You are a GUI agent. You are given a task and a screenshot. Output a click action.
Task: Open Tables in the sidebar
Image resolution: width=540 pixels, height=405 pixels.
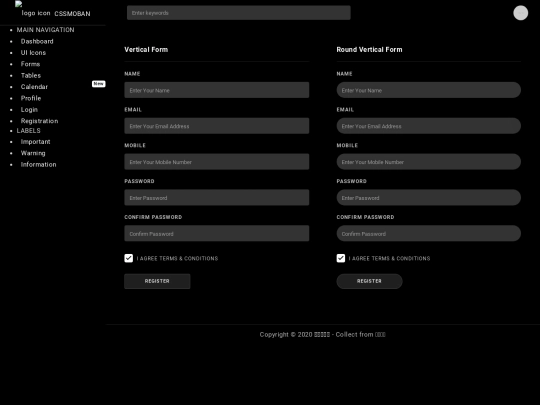pyautogui.click(x=31, y=75)
